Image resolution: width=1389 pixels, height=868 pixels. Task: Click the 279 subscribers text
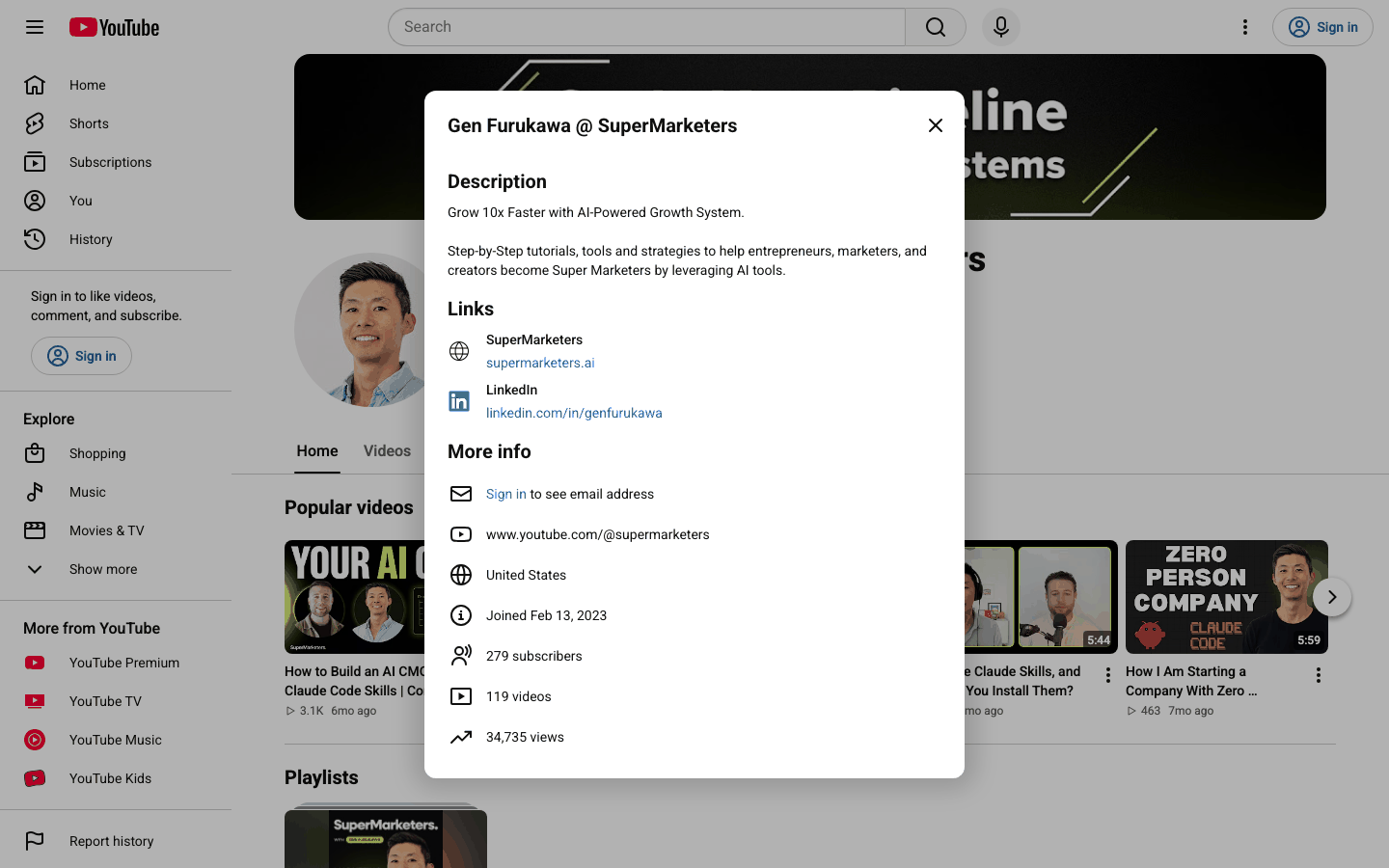[534, 656]
